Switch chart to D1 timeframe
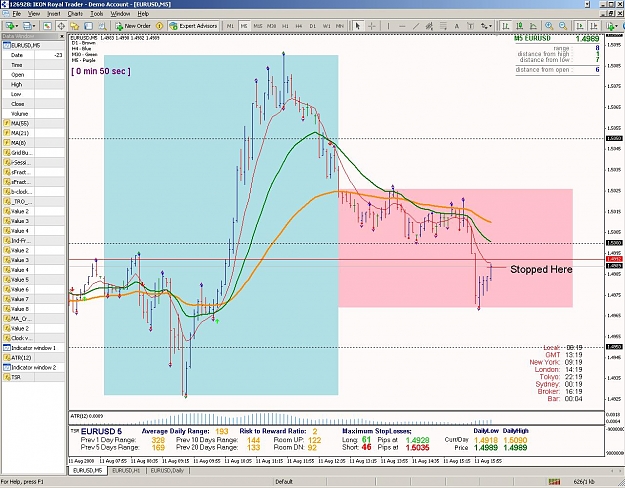The height and width of the screenshot is (488, 625). point(312,26)
